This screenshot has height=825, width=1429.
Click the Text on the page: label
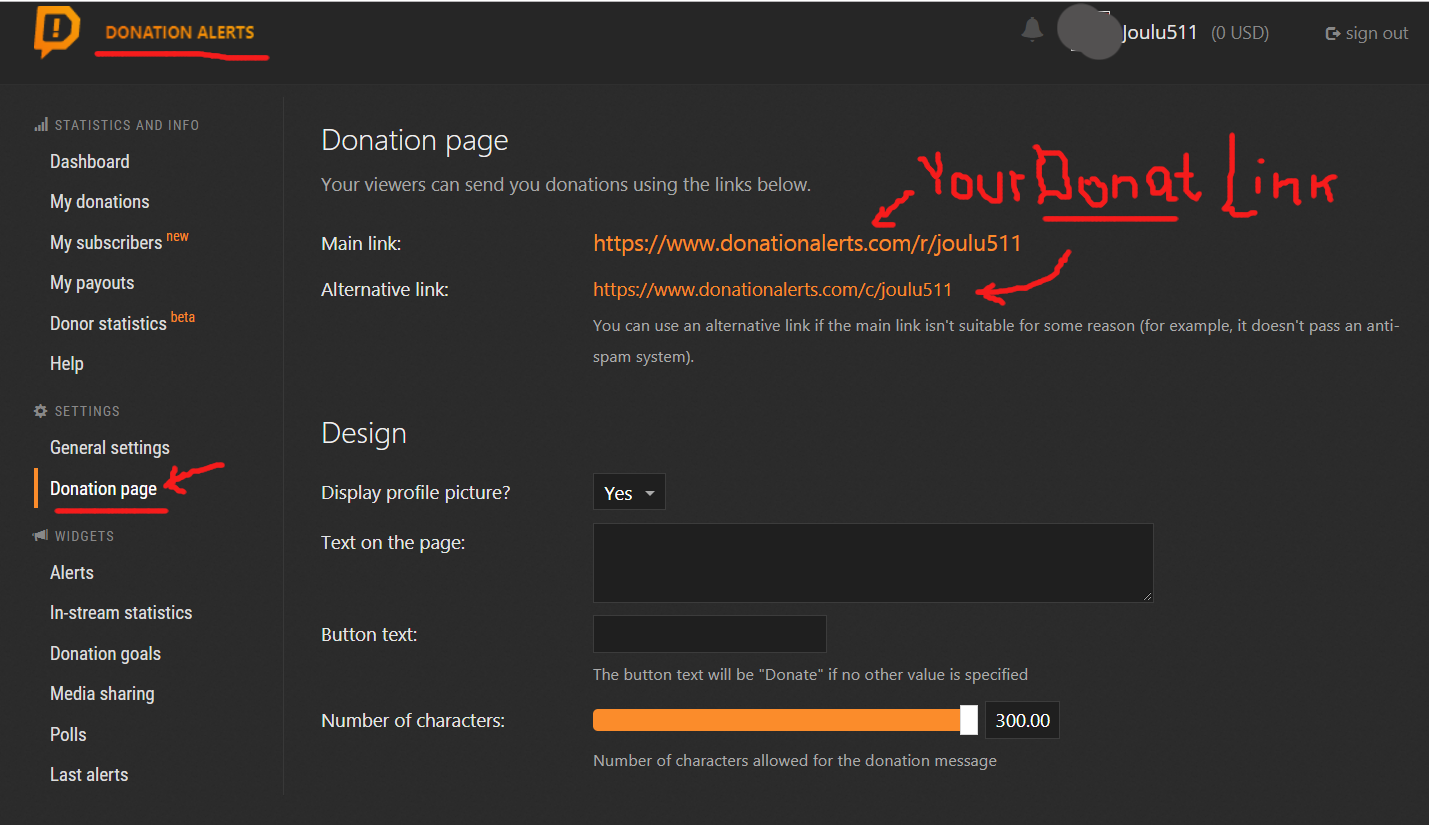pos(393,542)
